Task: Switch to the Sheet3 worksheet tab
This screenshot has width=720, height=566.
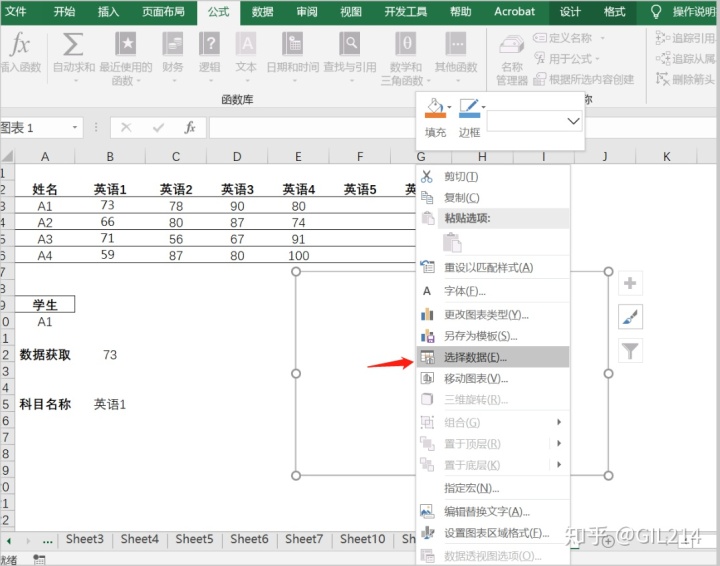Action: point(84,539)
